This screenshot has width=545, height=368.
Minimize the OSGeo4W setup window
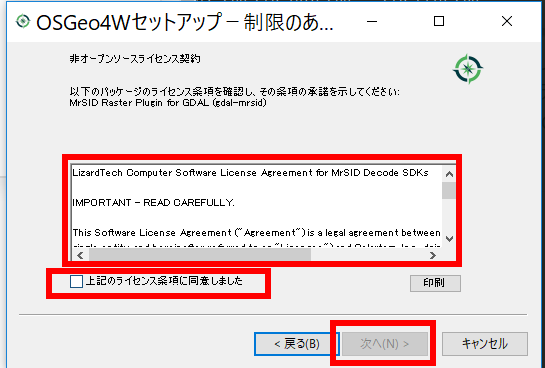click(372, 22)
